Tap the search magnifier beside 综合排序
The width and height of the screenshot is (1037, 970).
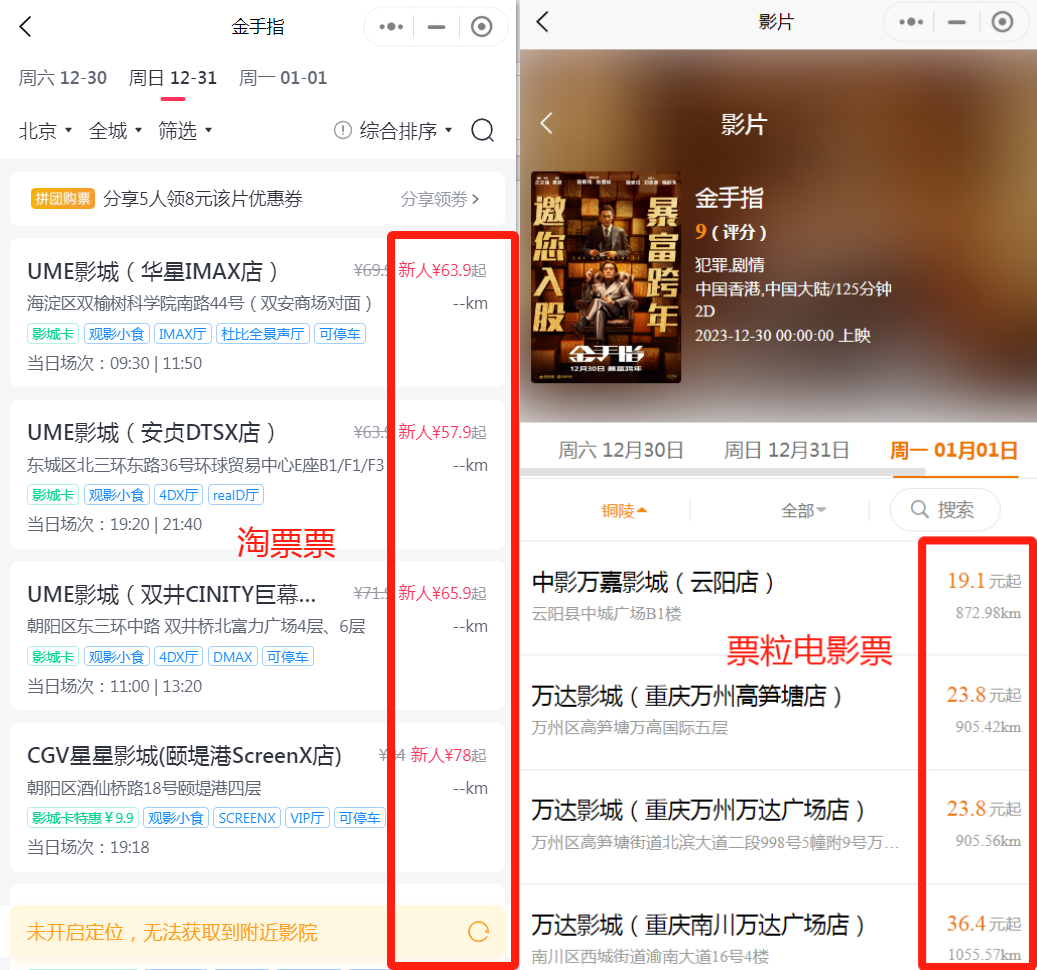[x=483, y=130]
